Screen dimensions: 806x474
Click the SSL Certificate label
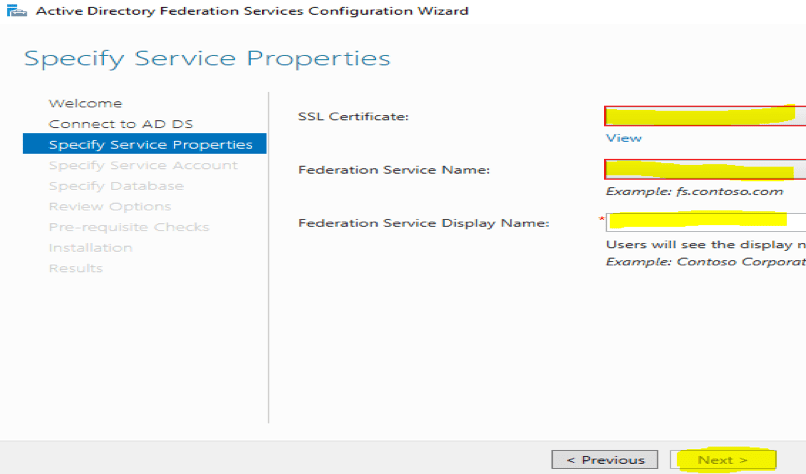pos(353,117)
